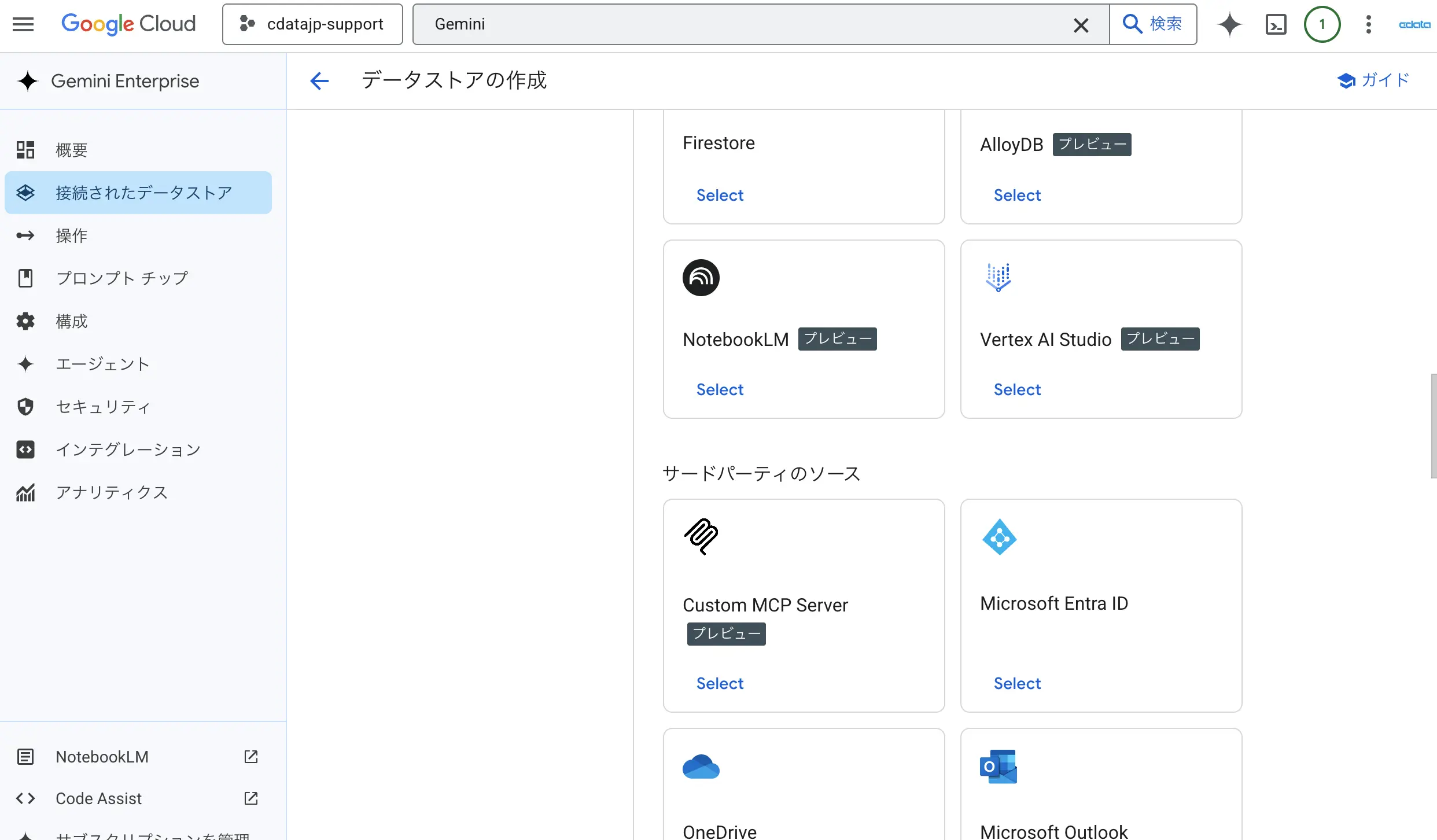The width and height of the screenshot is (1437, 840).
Task: Click the Code Assist angle-brackets icon
Action: (x=25, y=798)
